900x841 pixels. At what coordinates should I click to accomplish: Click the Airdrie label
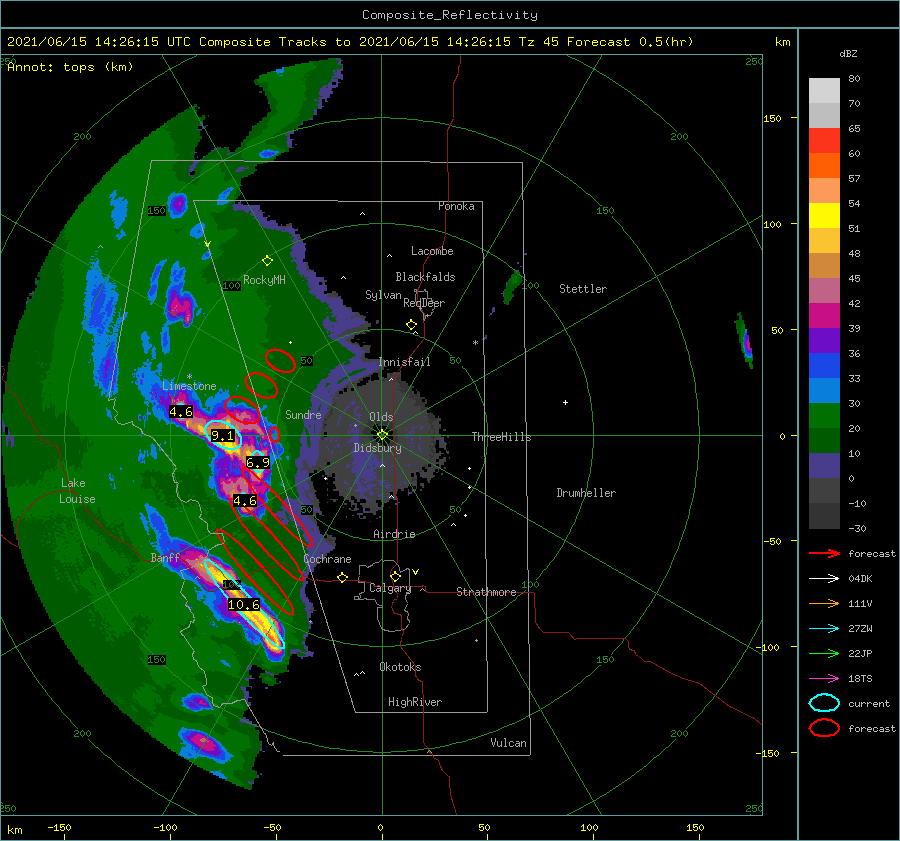point(394,534)
